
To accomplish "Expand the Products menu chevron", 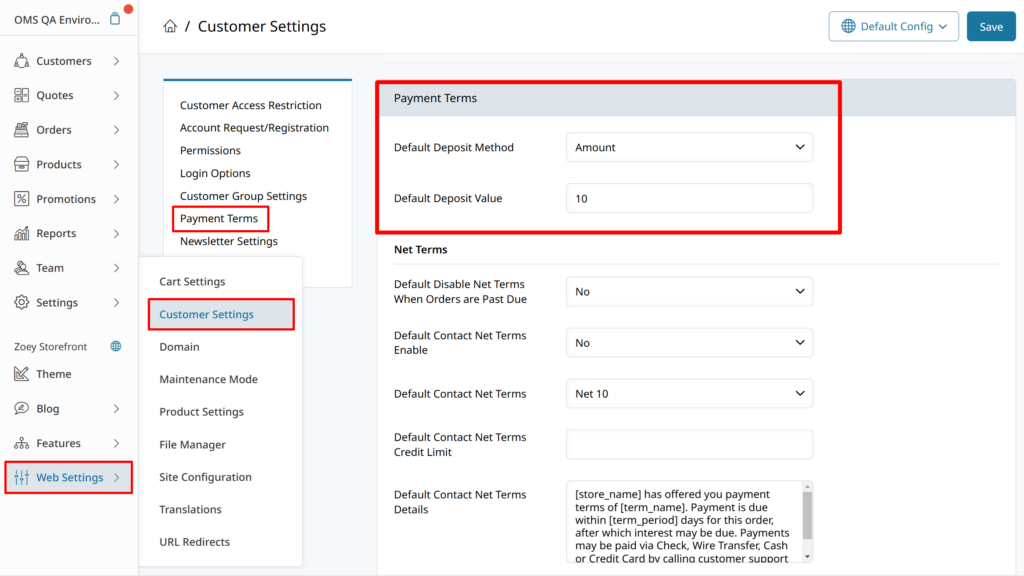I will 116,165.
